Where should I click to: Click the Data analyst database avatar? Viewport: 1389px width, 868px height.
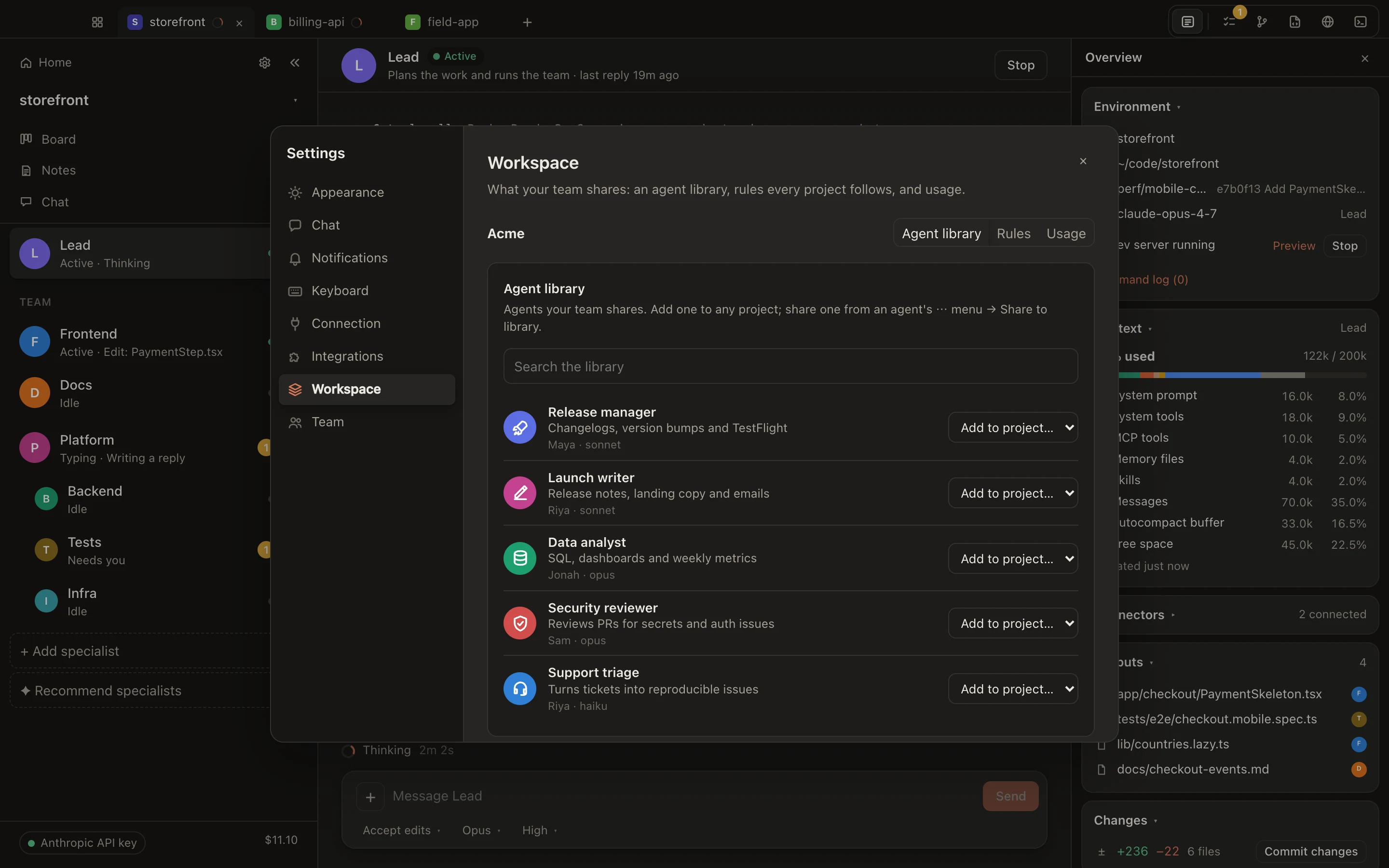[519, 558]
